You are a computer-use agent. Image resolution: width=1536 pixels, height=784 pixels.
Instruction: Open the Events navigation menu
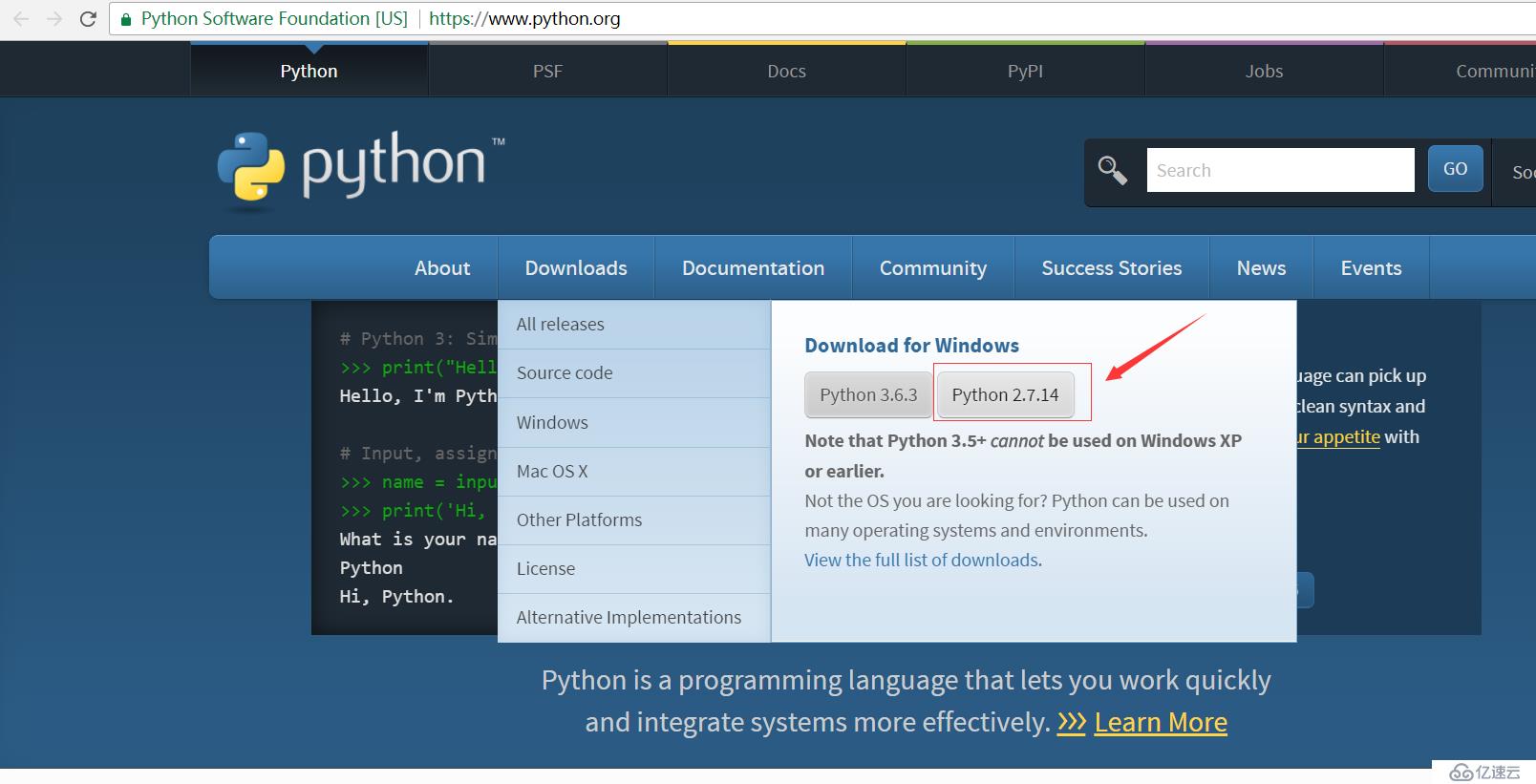1371,268
